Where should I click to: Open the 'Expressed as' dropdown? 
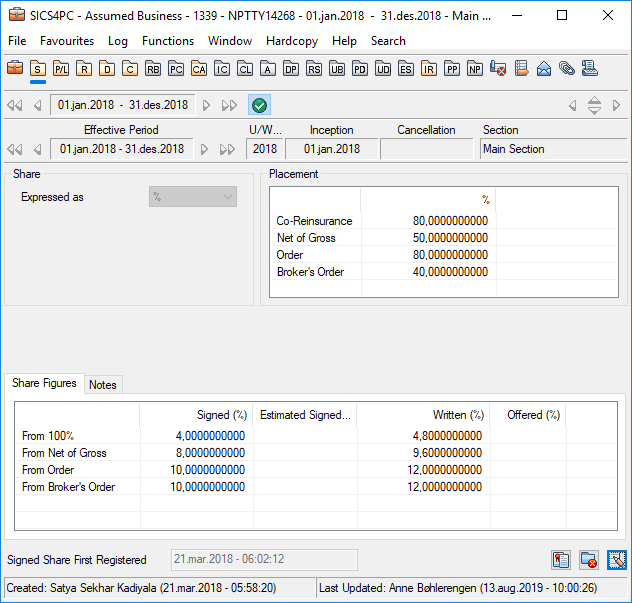(193, 197)
